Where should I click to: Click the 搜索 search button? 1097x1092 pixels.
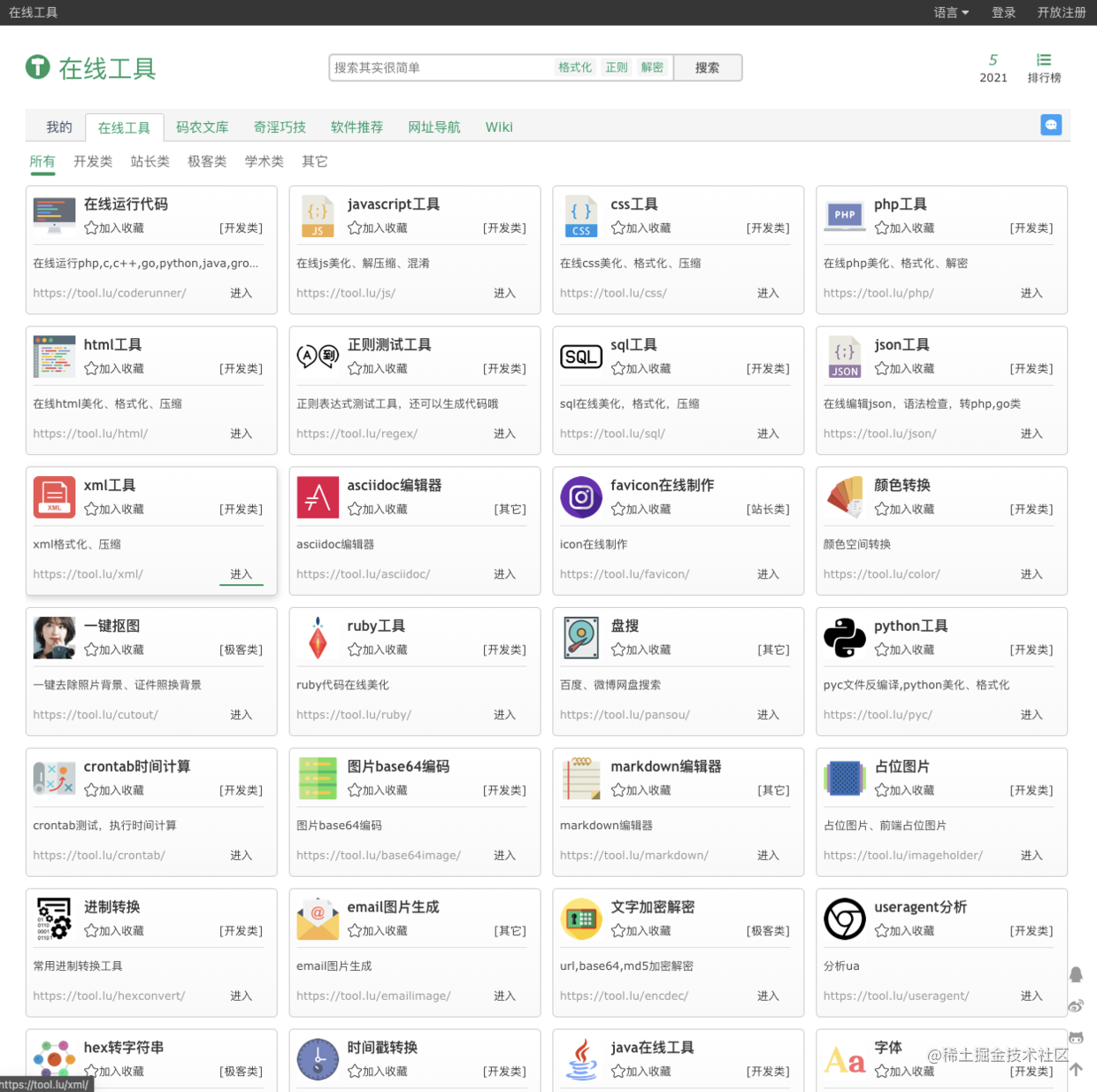pos(707,68)
